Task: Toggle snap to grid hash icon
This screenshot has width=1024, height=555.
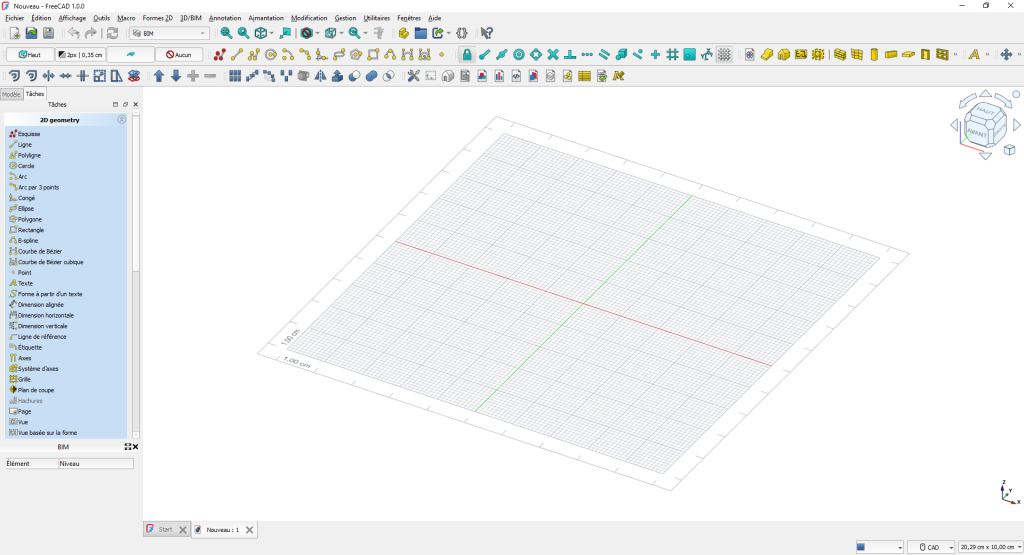Action: (x=673, y=55)
